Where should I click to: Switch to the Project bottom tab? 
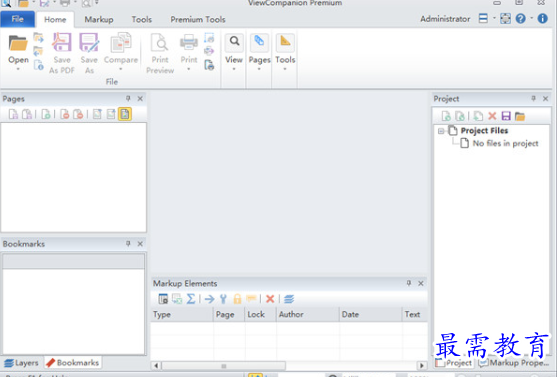pos(454,363)
